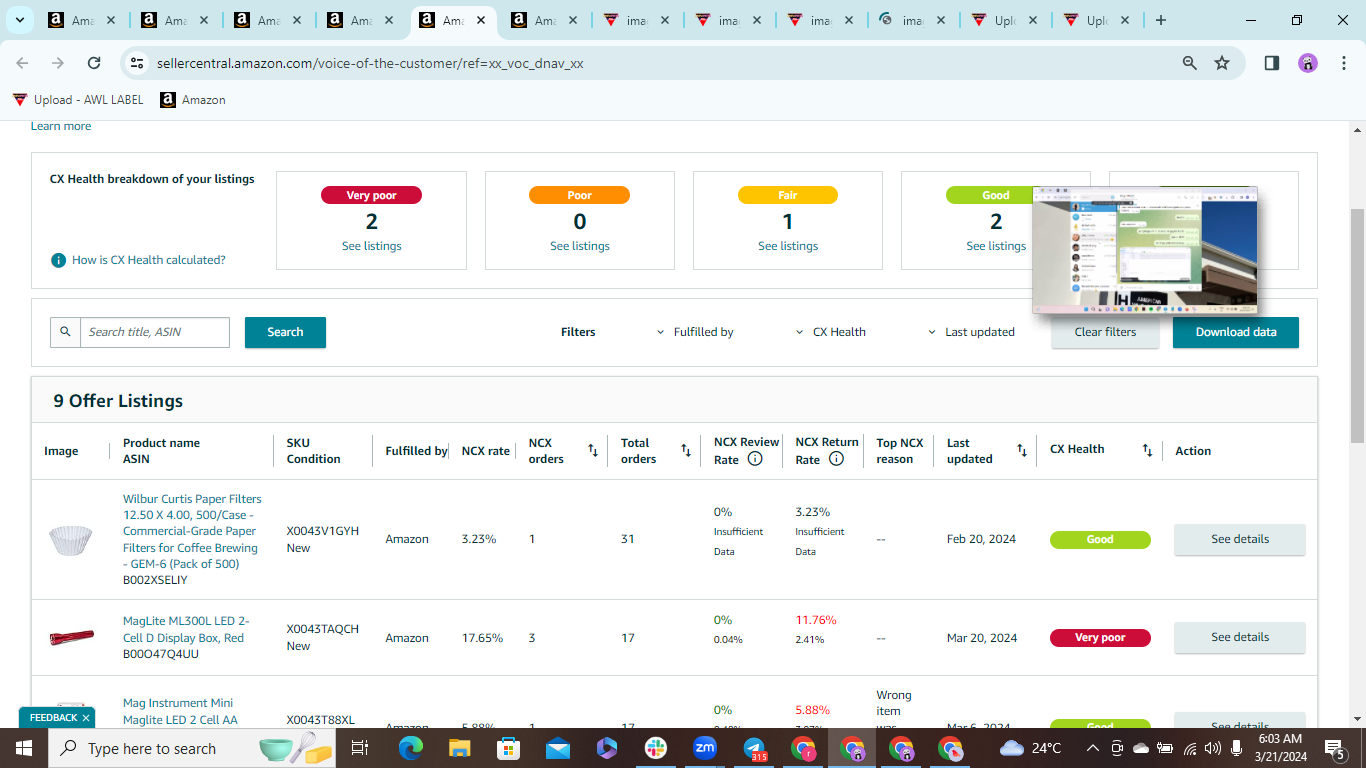
Task: Click the info icon beside CX Health calculation
Action: point(59,260)
